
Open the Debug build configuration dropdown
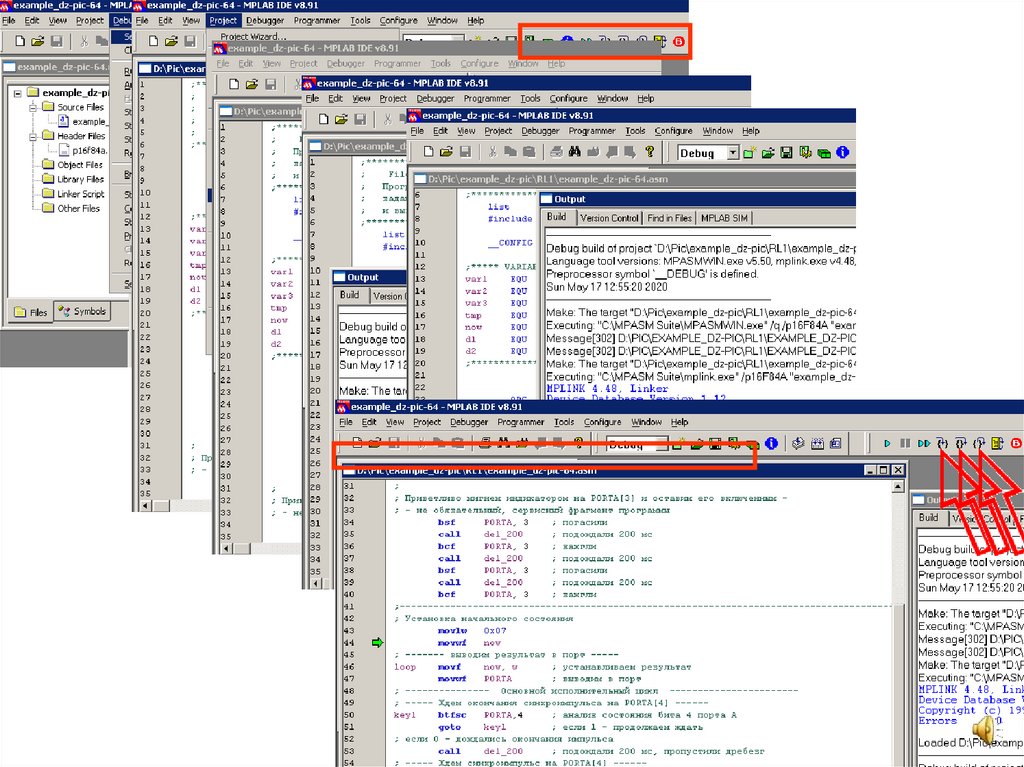(732, 153)
